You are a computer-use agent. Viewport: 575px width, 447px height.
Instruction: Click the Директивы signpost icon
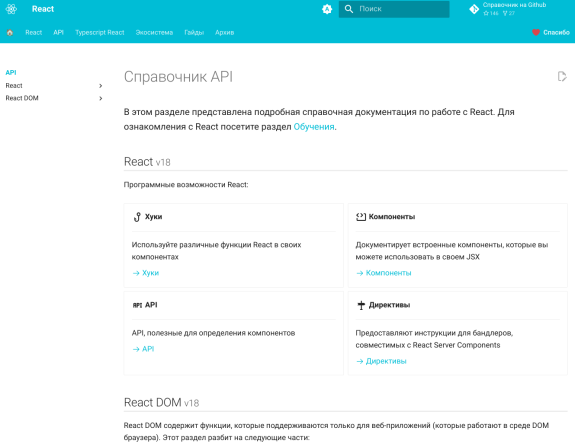361,305
